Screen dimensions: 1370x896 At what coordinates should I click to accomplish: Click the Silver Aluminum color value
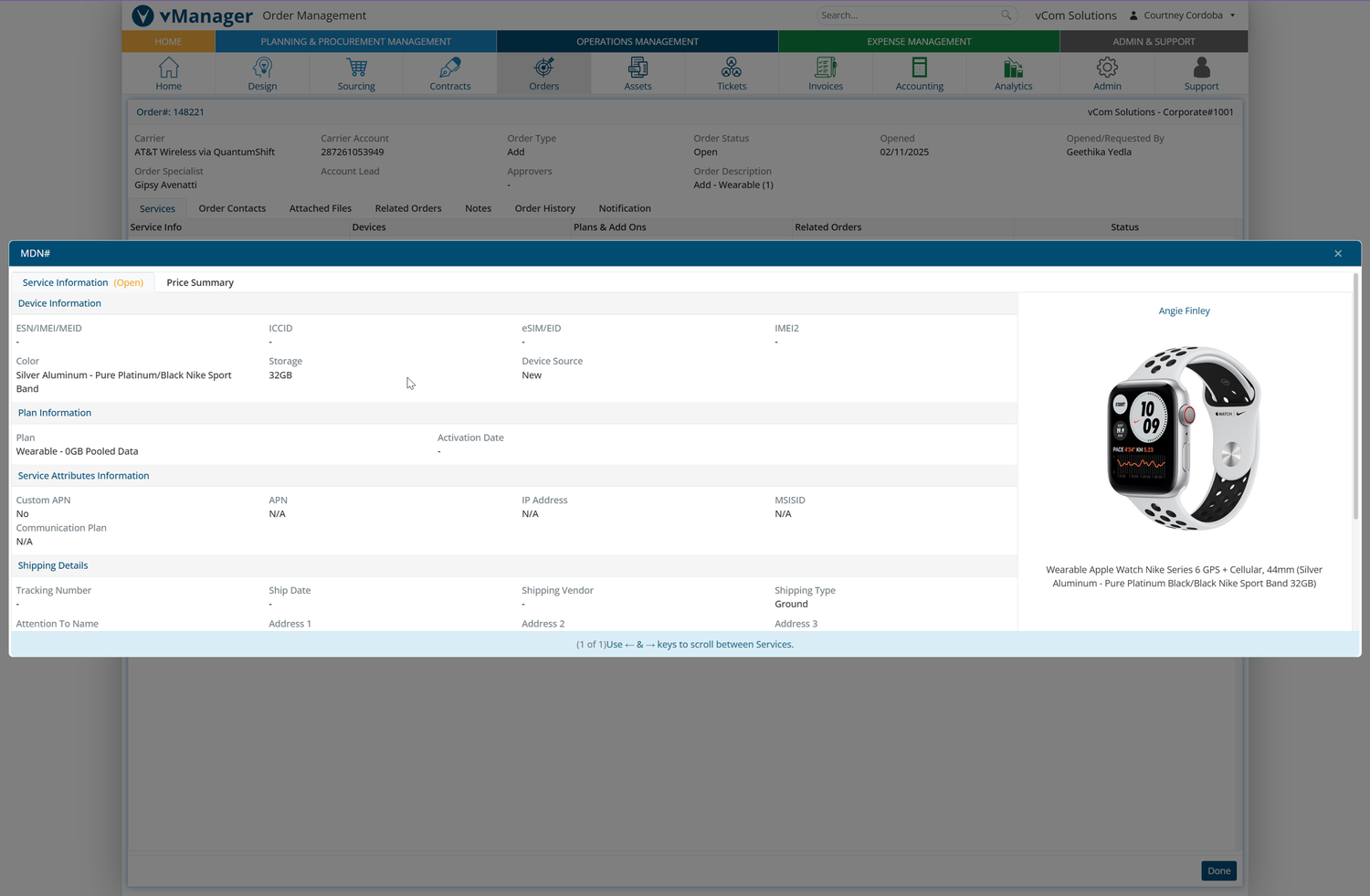point(123,382)
